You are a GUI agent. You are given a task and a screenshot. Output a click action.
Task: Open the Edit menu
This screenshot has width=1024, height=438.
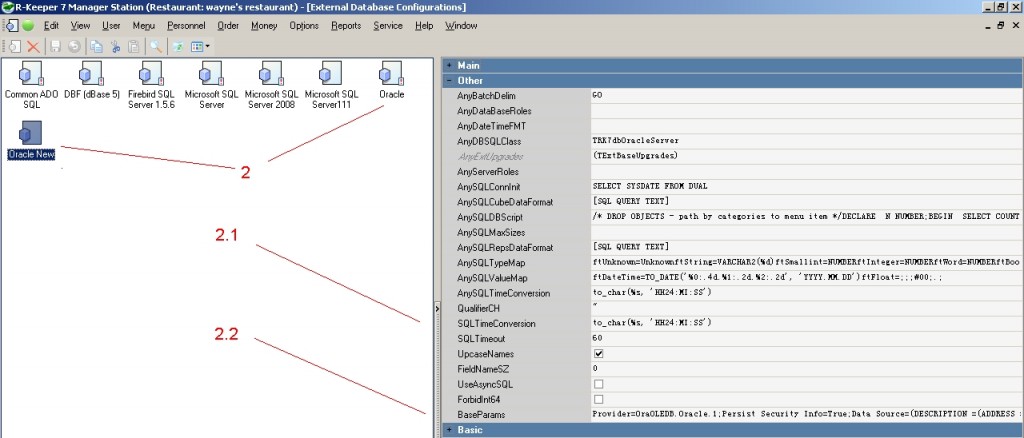click(x=52, y=25)
